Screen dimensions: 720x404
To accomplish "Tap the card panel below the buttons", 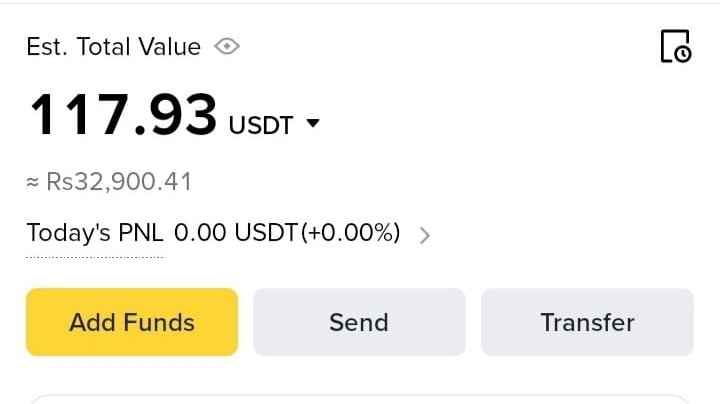I will (360, 399).
